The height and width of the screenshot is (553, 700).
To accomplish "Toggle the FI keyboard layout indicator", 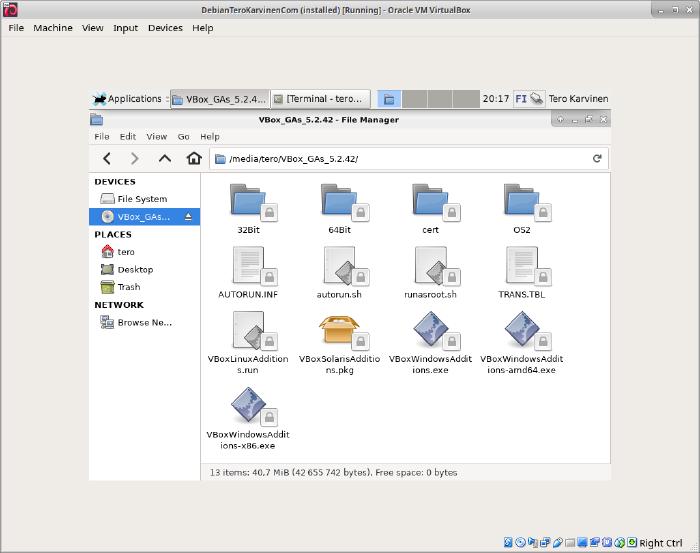I will pyautogui.click(x=521, y=99).
